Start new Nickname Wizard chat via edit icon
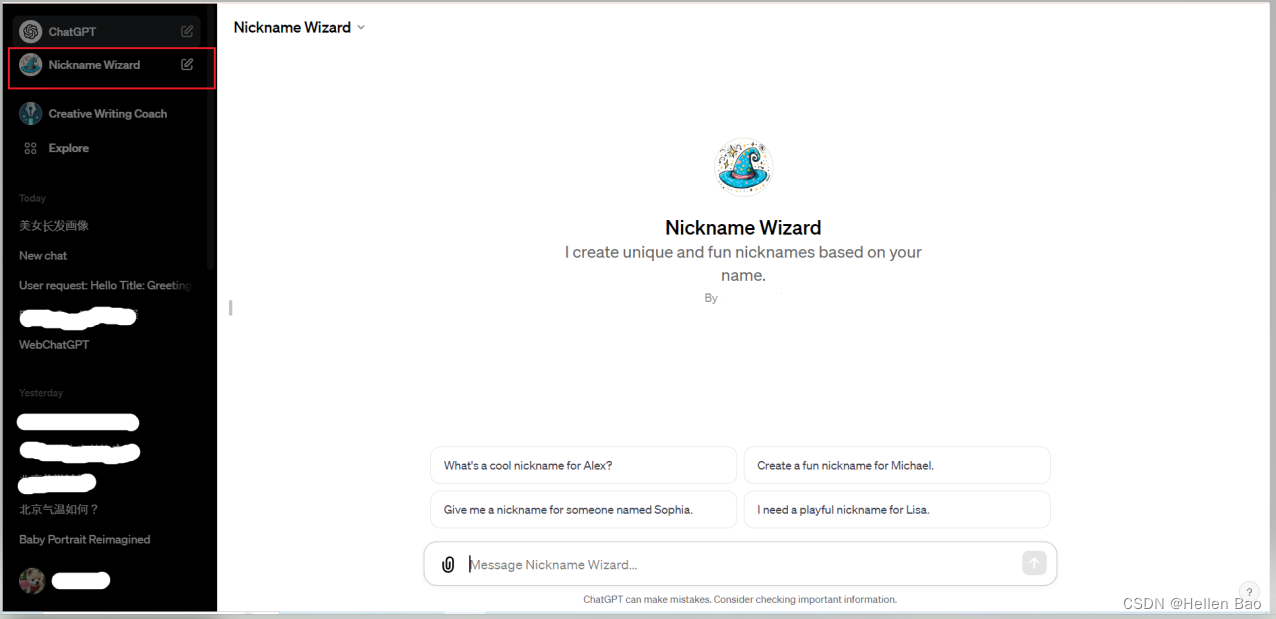Screen dimensions: 1276x619 187,65
